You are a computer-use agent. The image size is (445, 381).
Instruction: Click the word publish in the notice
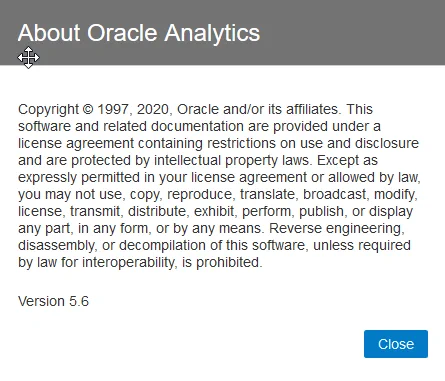tap(323, 211)
